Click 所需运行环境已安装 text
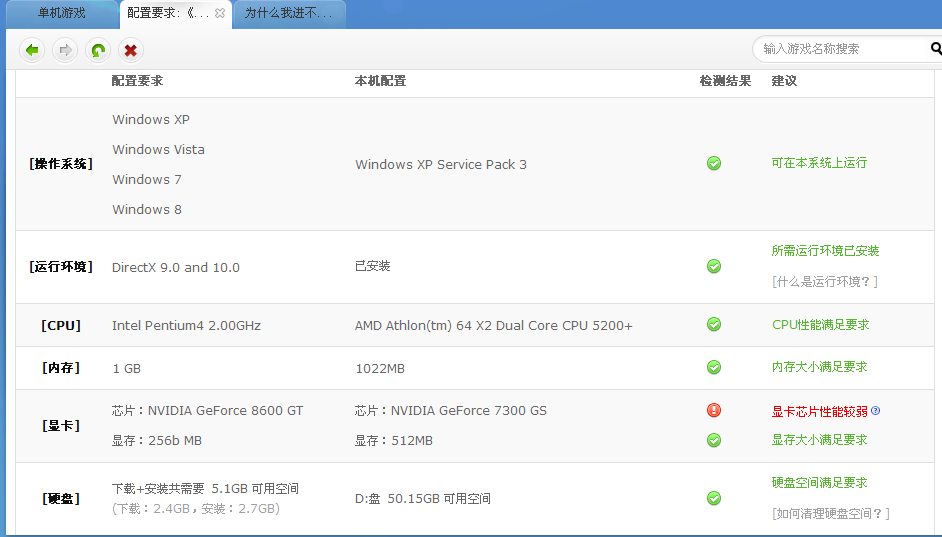 pos(825,250)
